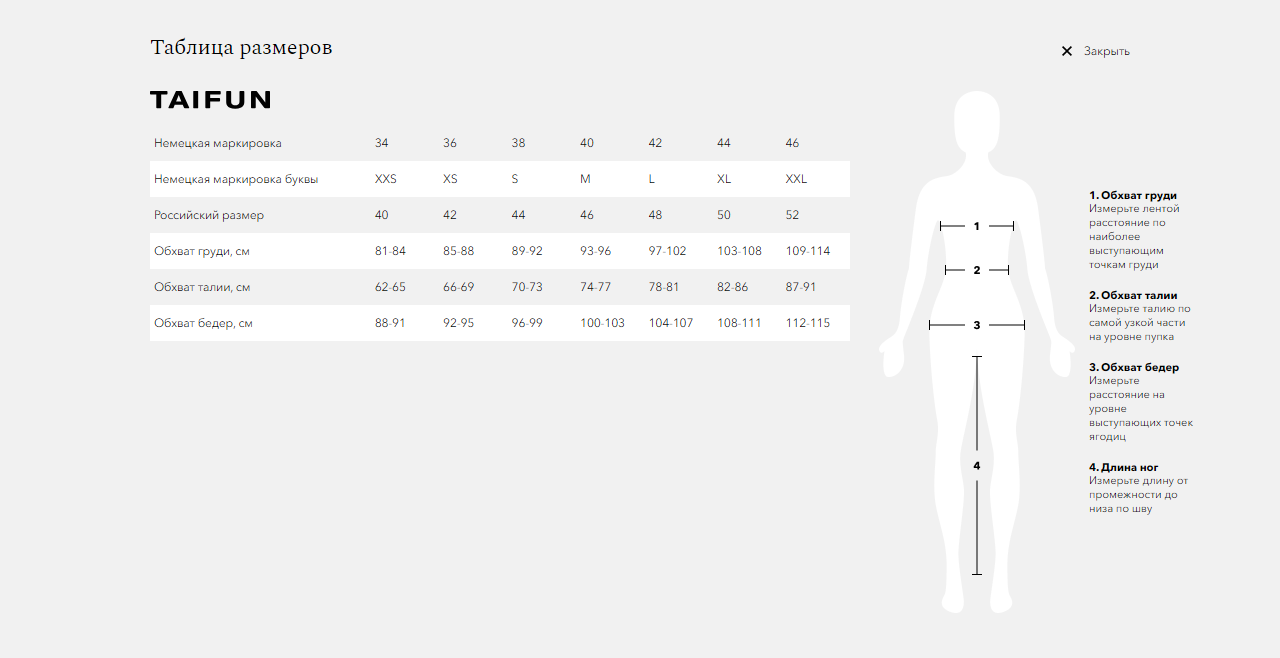1280x658 pixels.
Task: Click the Таблица размеров heading
Action: pos(241,47)
